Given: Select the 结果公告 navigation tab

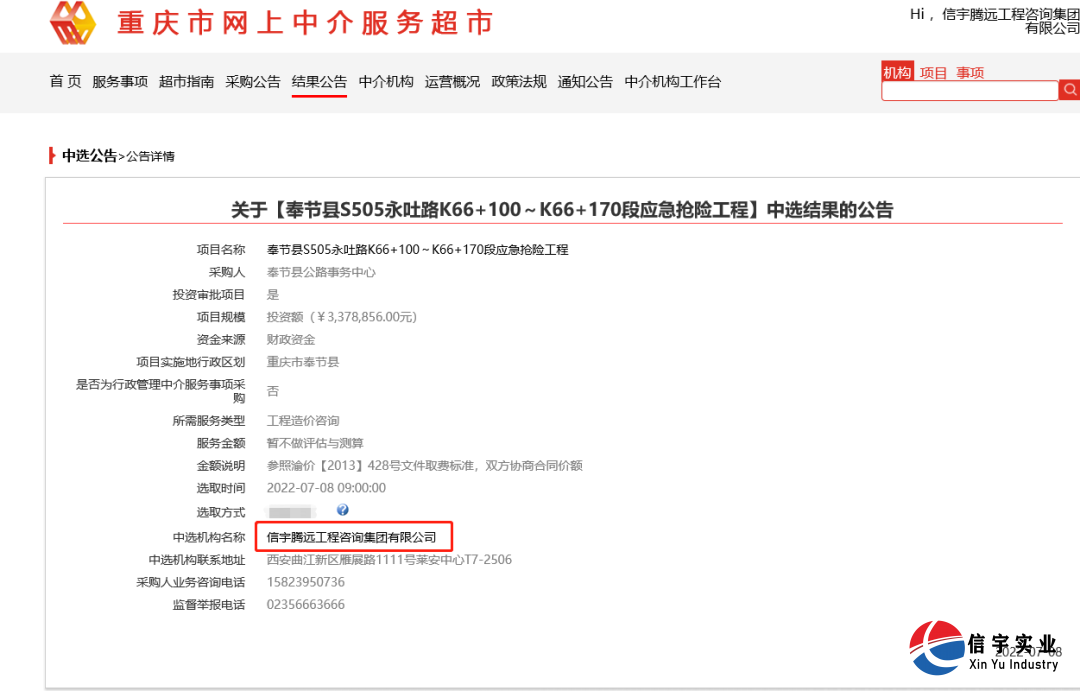Looking at the screenshot, I should click(318, 82).
